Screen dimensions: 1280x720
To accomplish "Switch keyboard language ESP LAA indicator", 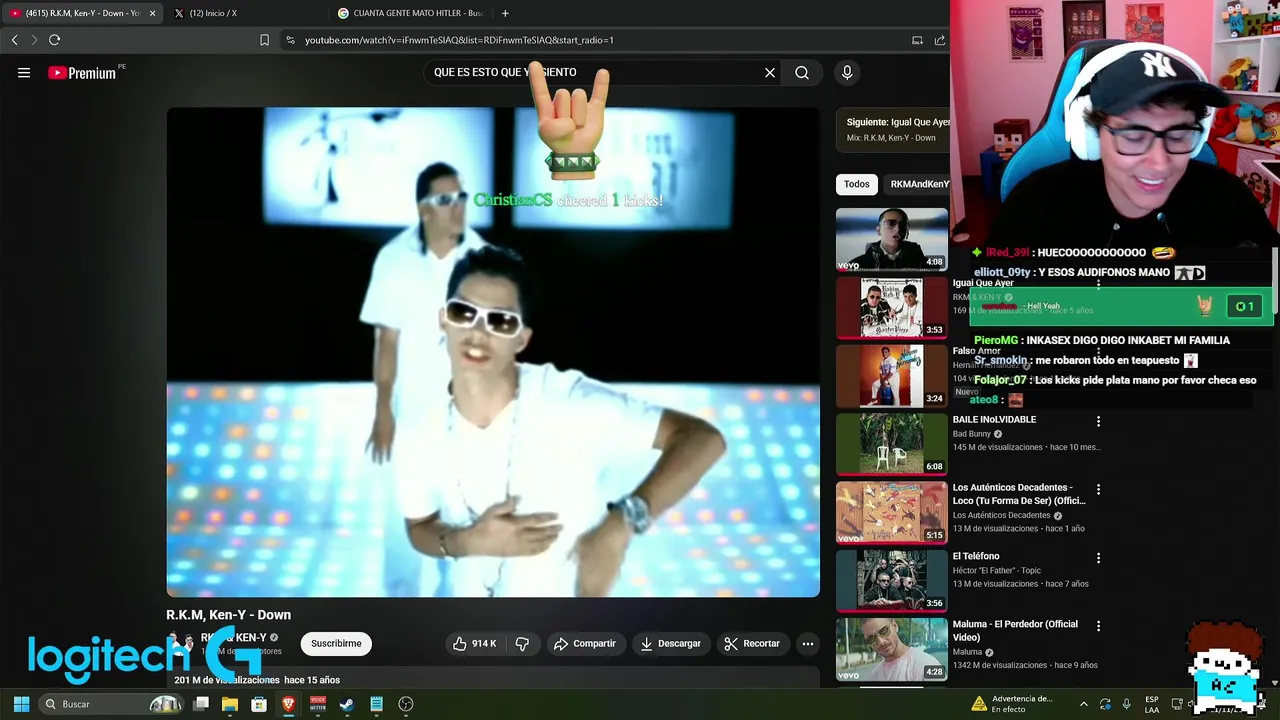I will (x=1152, y=704).
